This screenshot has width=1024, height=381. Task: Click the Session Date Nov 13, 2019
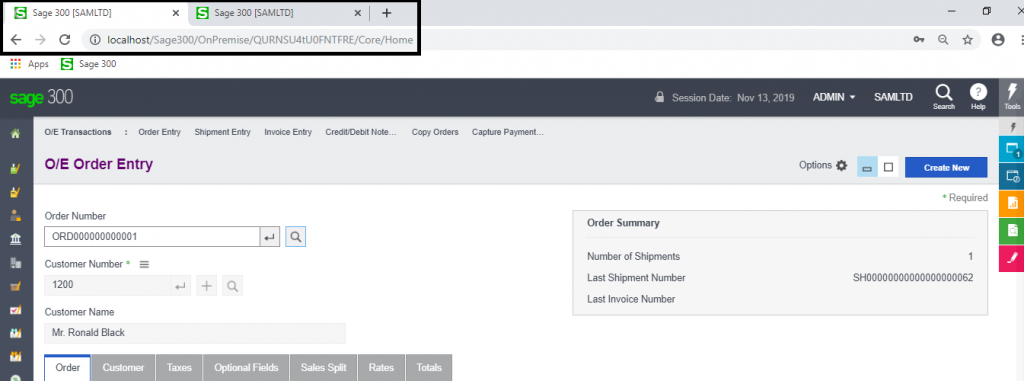click(x=733, y=97)
